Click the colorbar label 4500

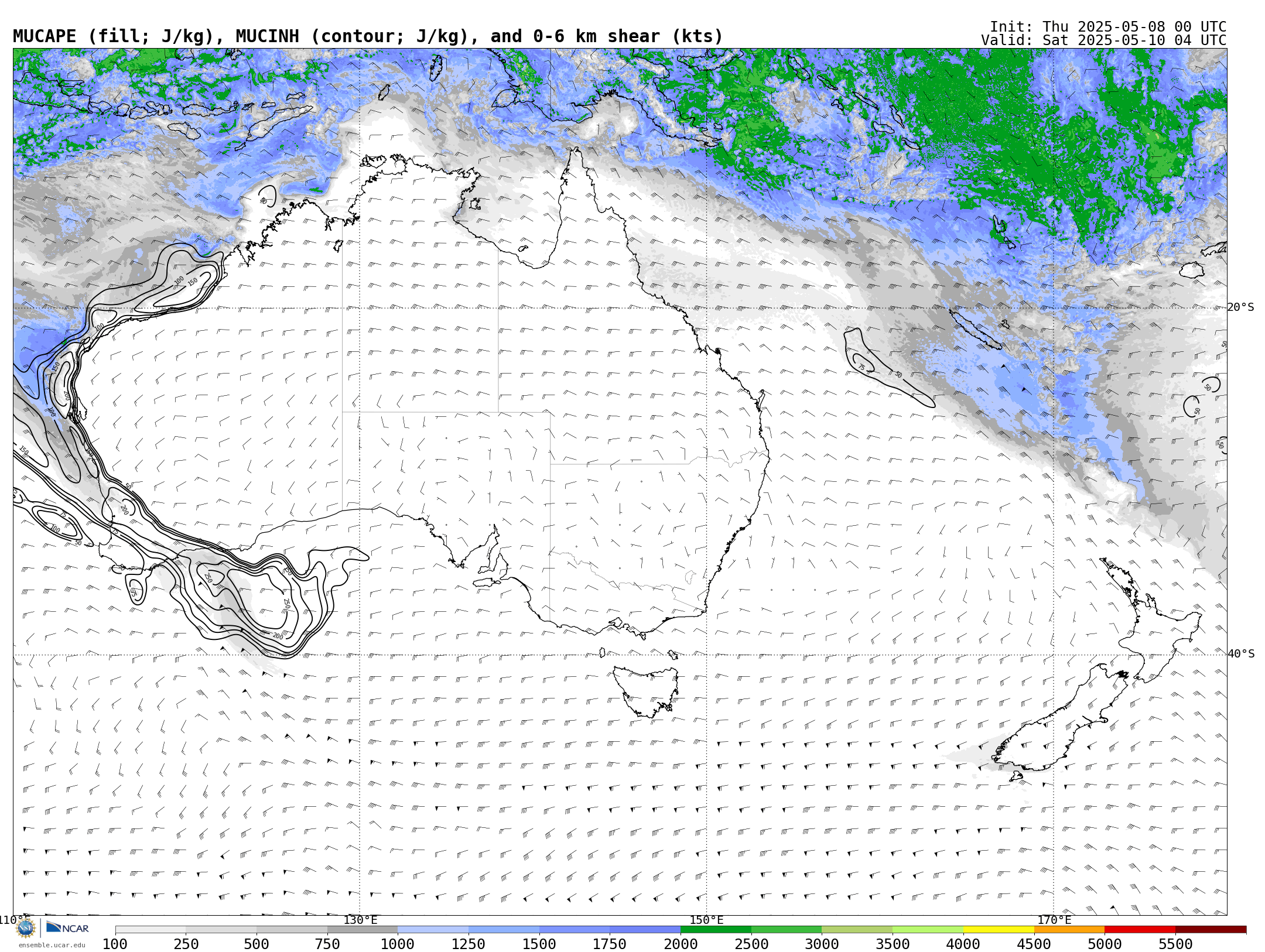(1034, 944)
